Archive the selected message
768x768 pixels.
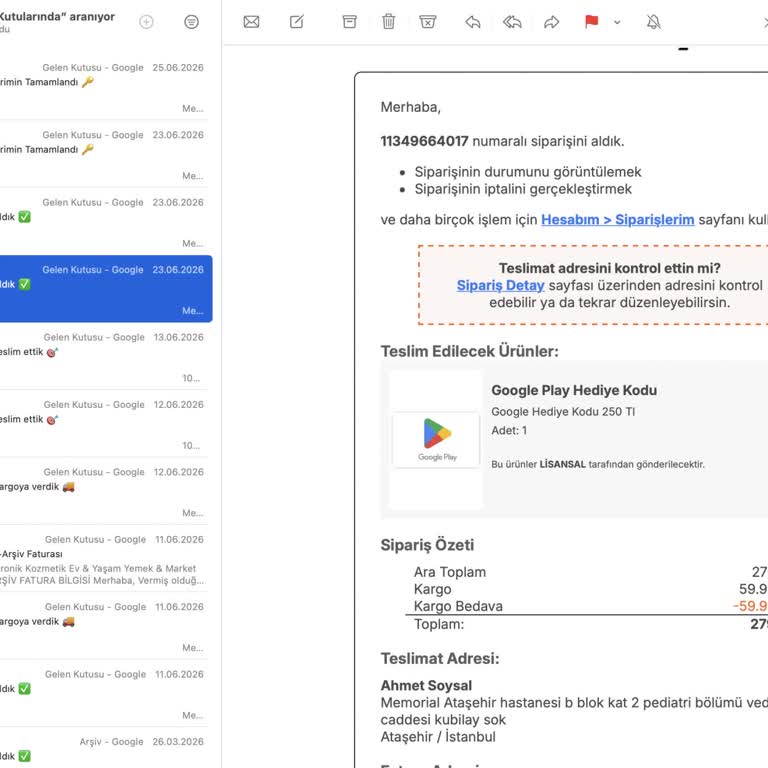click(x=349, y=22)
